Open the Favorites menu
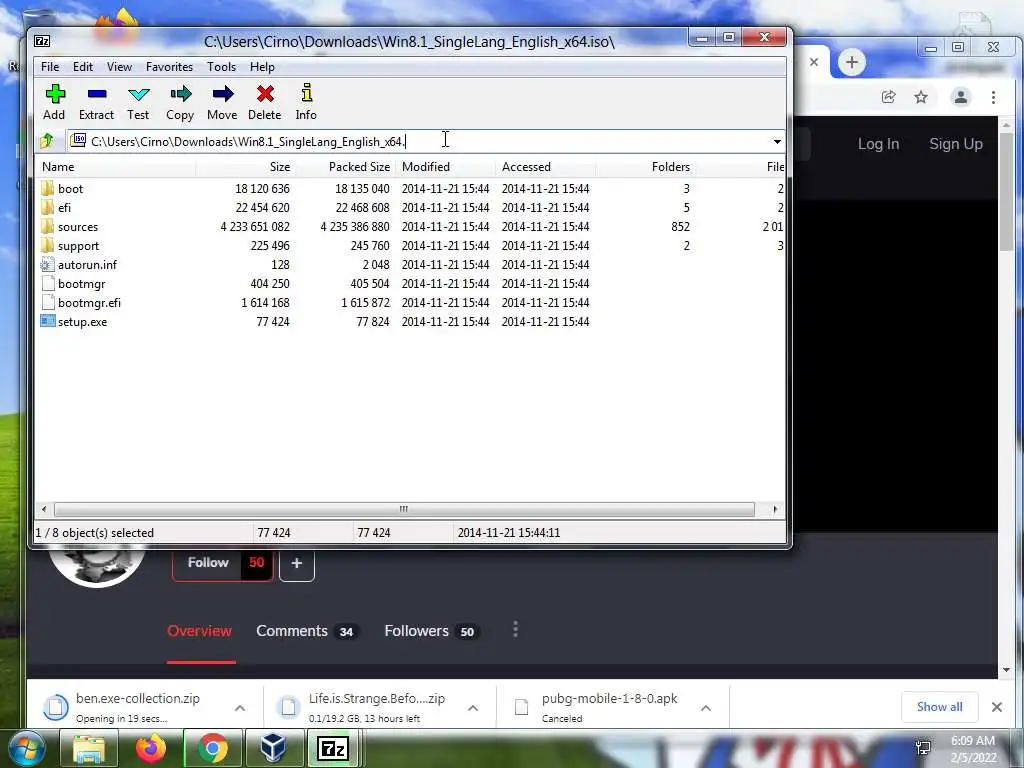 tap(169, 67)
